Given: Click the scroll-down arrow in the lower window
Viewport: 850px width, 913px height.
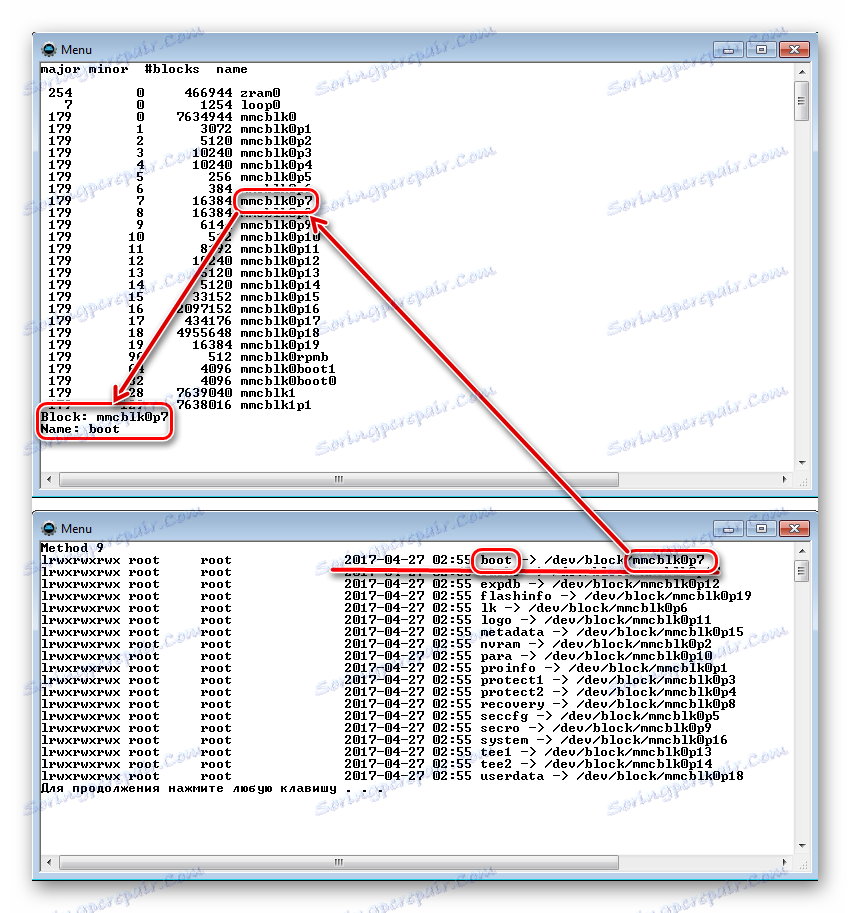Looking at the screenshot, I should pos(802,845).
